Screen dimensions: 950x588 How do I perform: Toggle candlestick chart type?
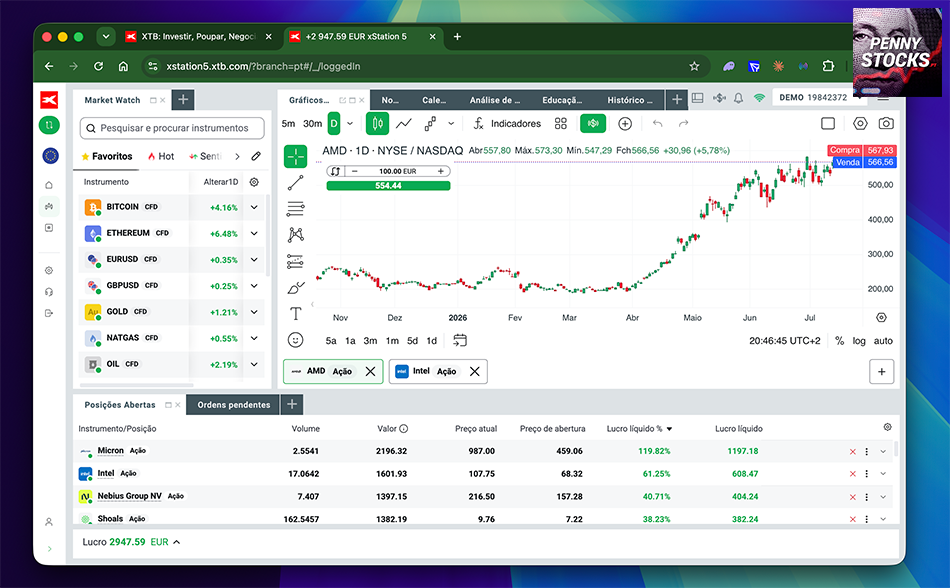(x=377, y=124)
